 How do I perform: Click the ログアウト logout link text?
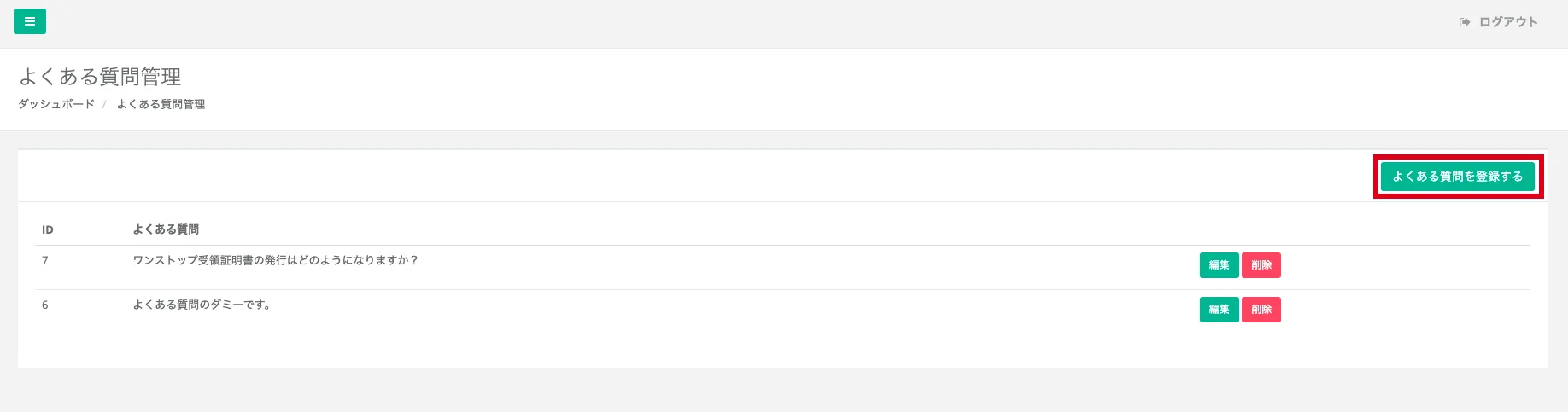1508,22
